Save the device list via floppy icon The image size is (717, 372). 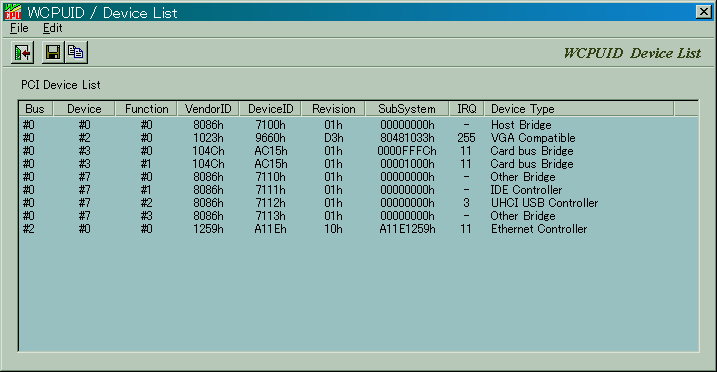(x=53, y=52)
